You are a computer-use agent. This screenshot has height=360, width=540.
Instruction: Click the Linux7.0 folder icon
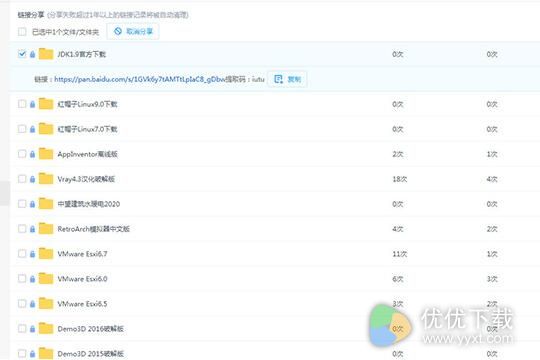[46, 129]
